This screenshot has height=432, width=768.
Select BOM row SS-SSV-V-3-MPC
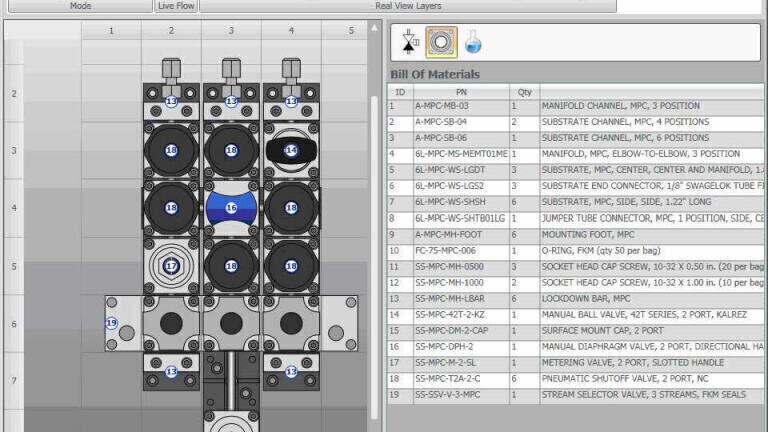point(576,395)
